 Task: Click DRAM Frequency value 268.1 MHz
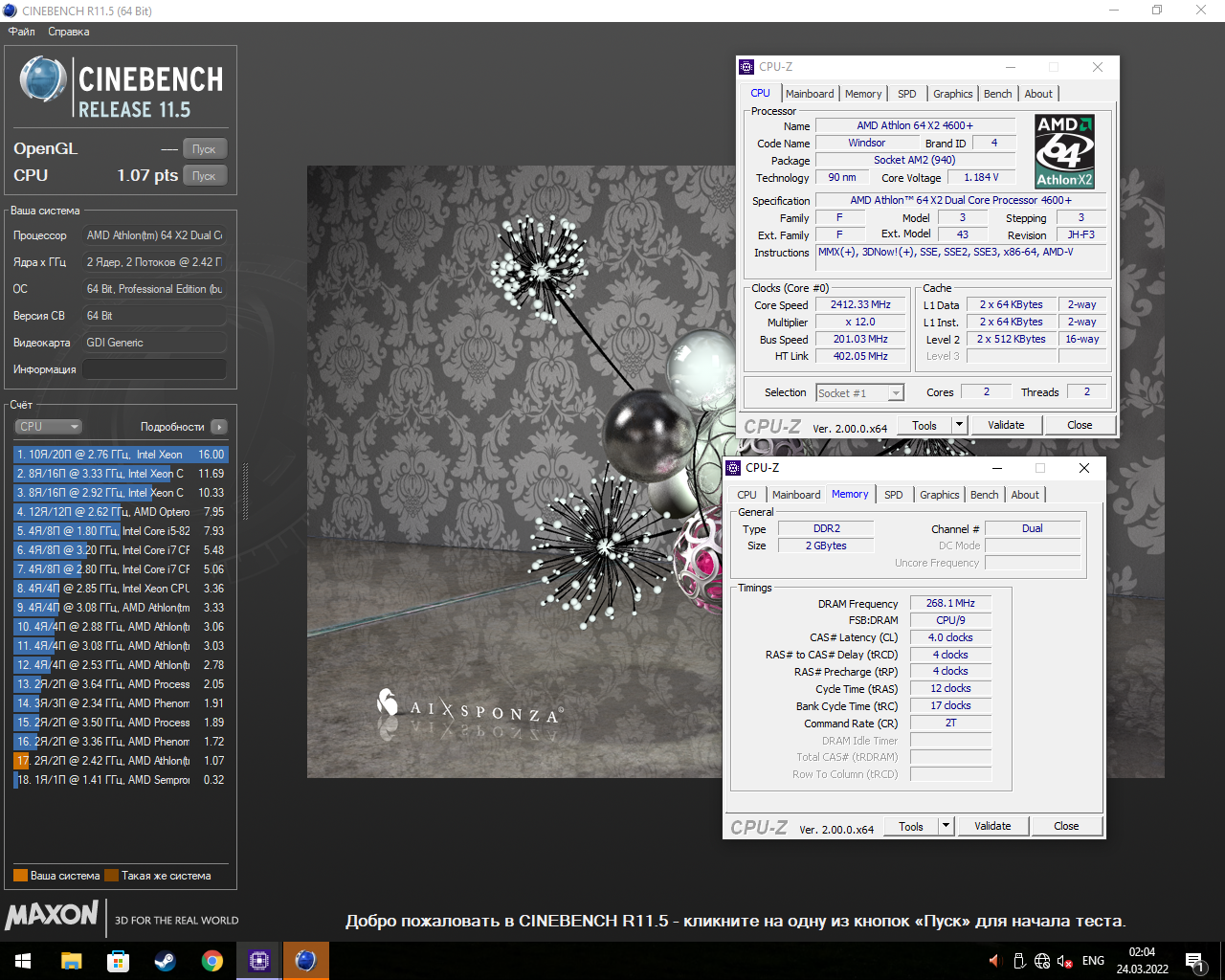[x=950, y=604]
